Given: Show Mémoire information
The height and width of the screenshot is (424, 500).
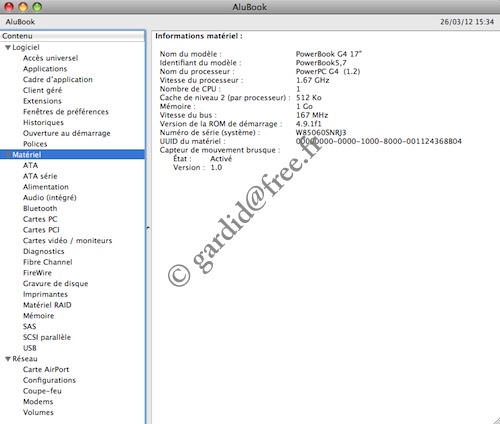Looking at the screenshot, I should [38, 316].
